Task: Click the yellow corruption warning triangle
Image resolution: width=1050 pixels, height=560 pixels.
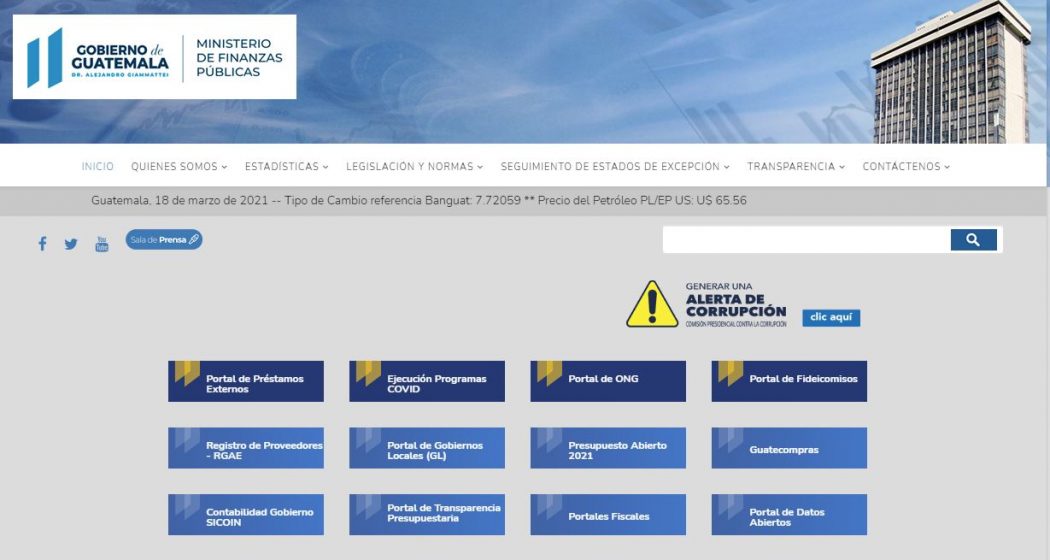Action: click(652, 305)
